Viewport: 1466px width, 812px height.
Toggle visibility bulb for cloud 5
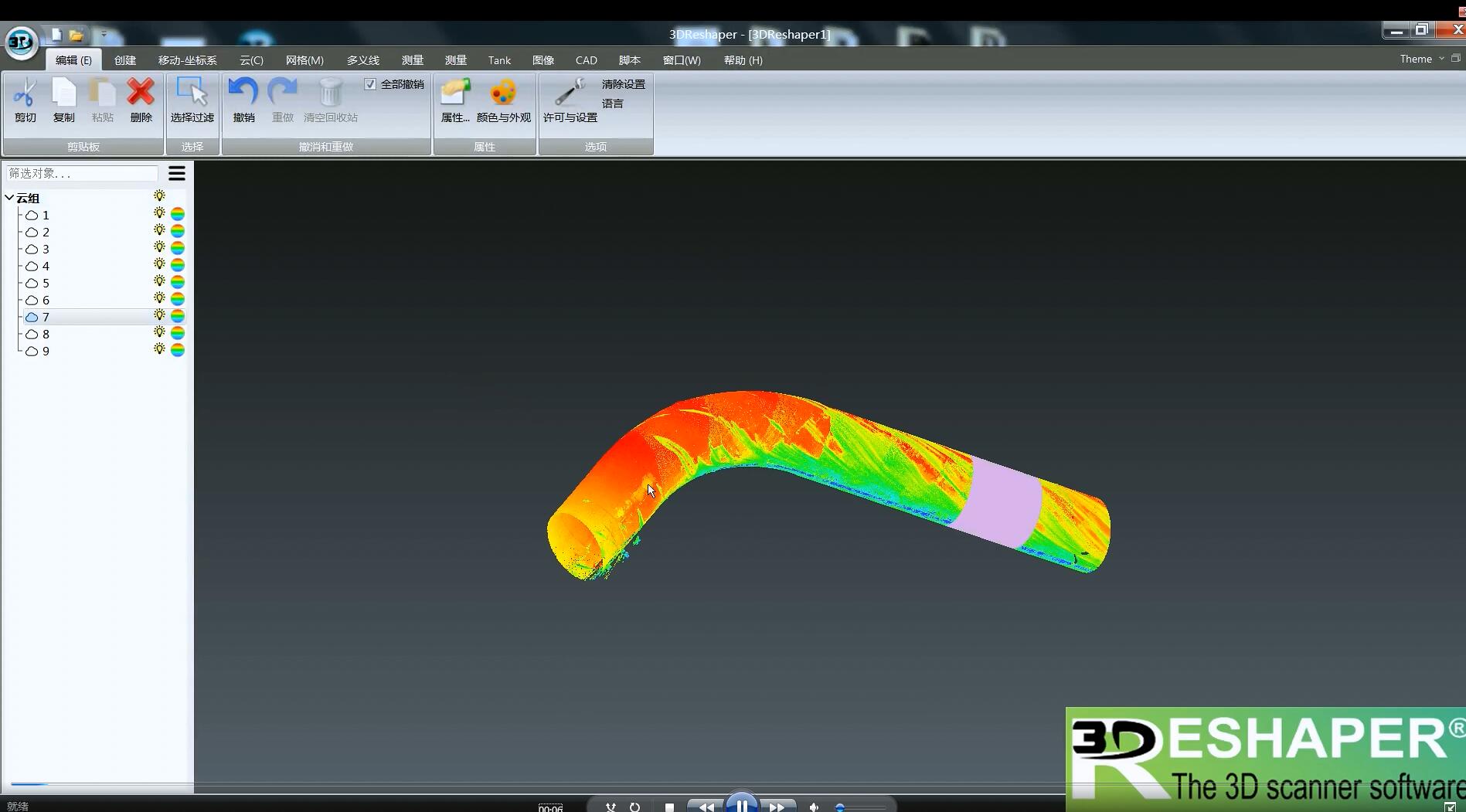pyautogui.click(x=159, y=281)
